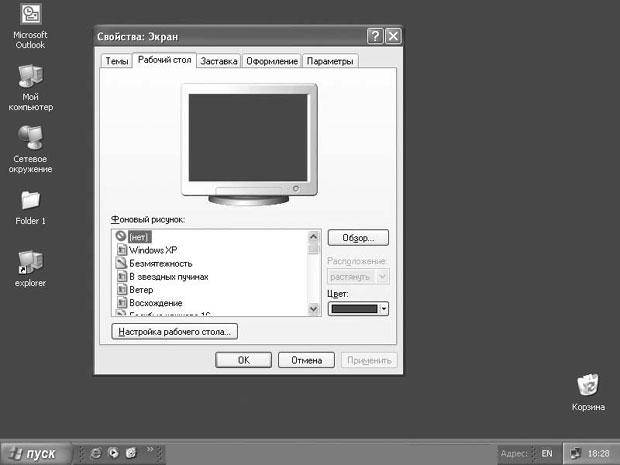
Task: Select the Корзина recycle bin icon
Action: pos(588,385)
